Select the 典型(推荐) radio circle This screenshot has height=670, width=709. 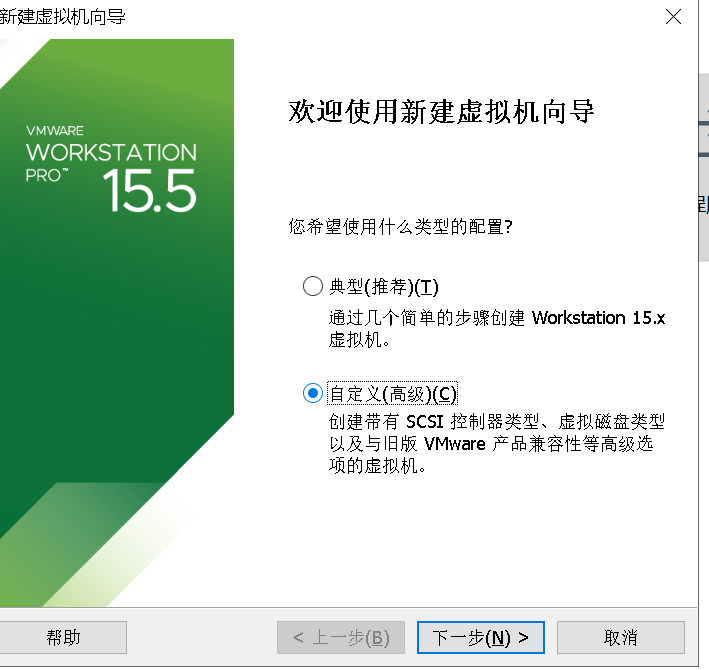coord(312,286)
